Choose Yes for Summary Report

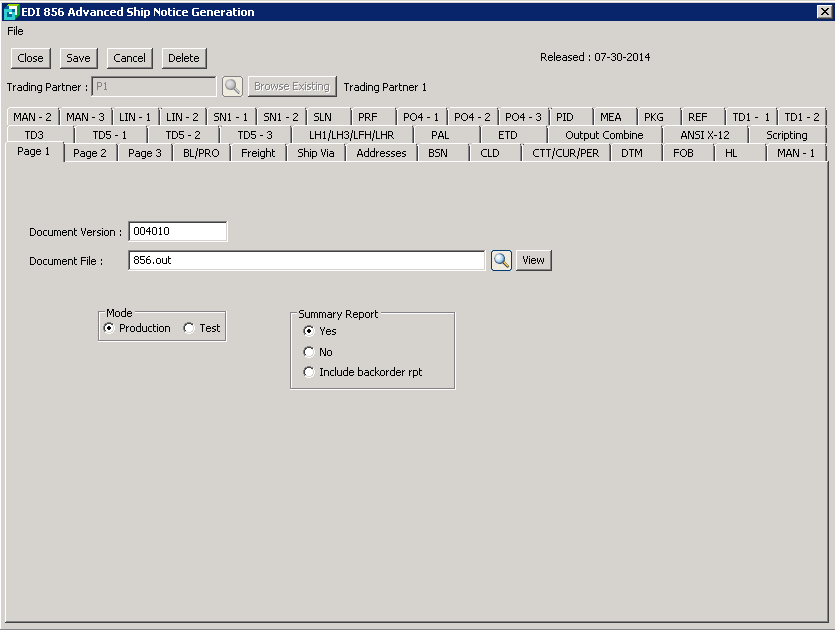[309, 331]
